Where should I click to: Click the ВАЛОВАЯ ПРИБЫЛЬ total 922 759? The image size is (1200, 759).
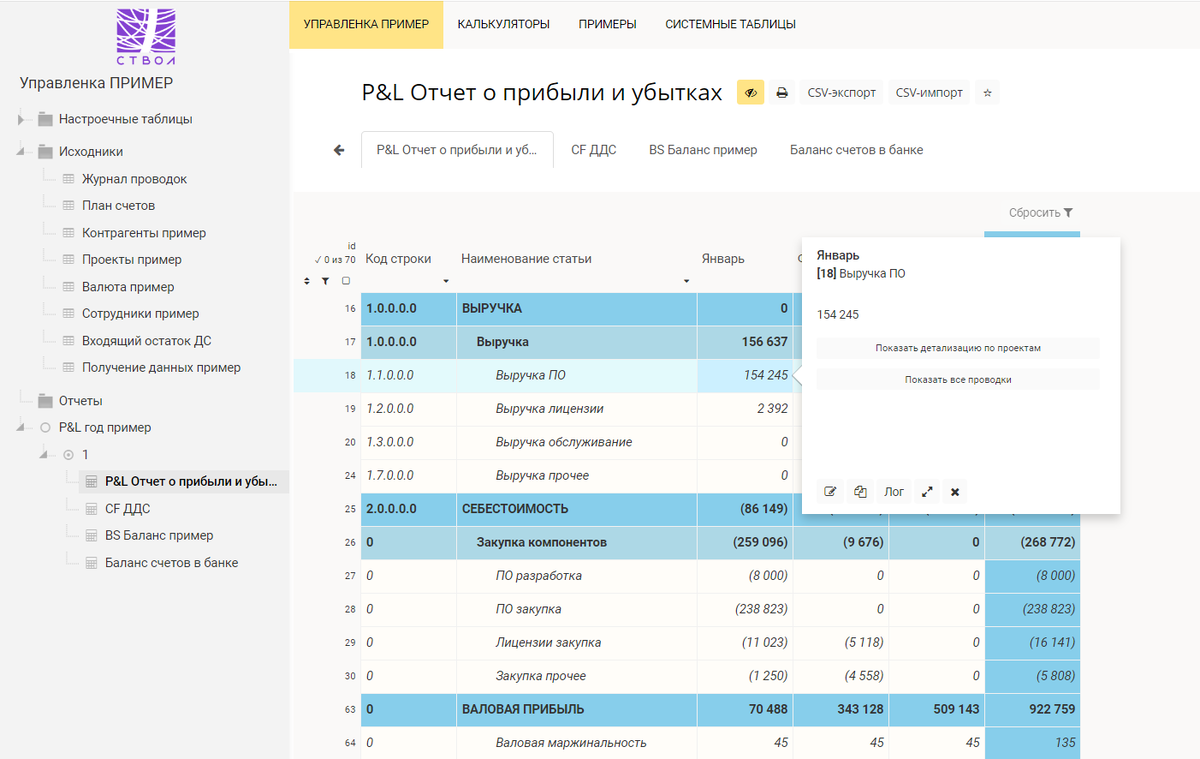click(x=1032, y=710)
